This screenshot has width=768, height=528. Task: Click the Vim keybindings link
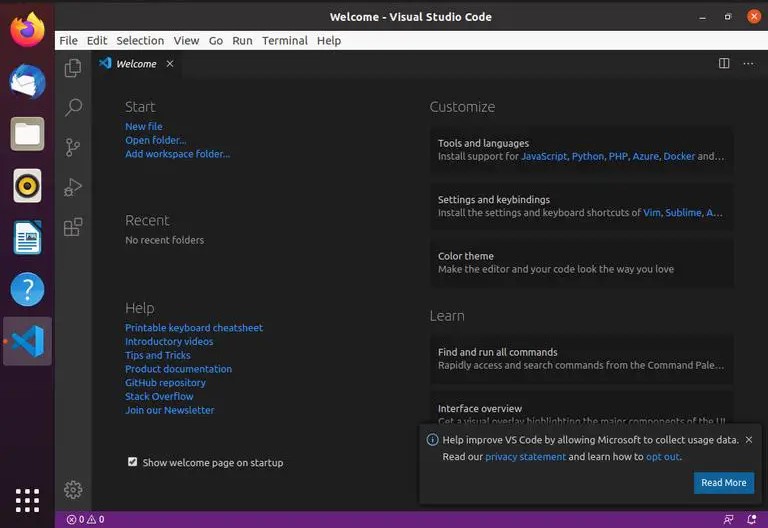click(651, 213)
